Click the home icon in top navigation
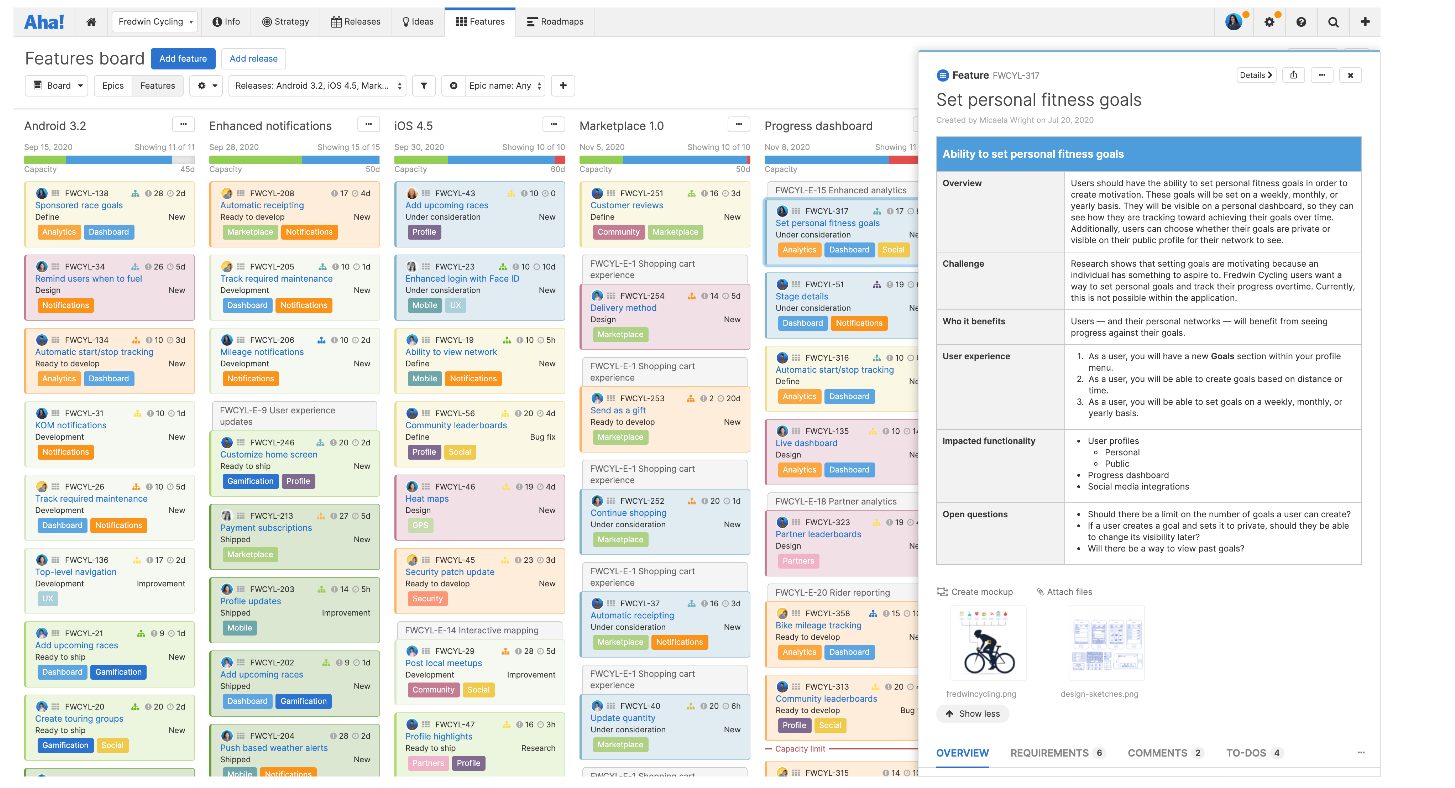 click(x=91, y=21)
